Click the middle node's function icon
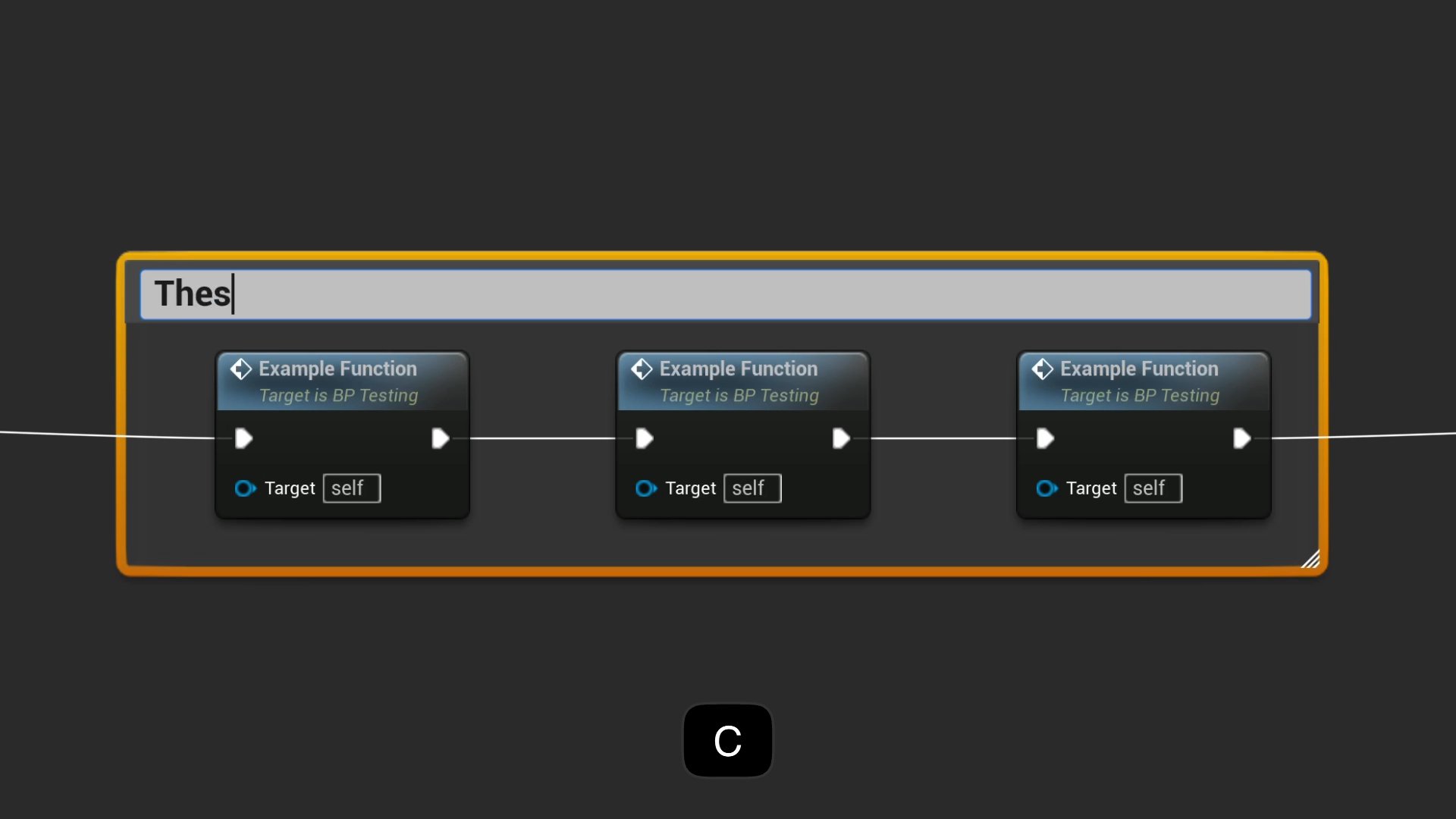The height and width of the screenshot is (819, 1456). pyautogui.click(x=642, y=369)
